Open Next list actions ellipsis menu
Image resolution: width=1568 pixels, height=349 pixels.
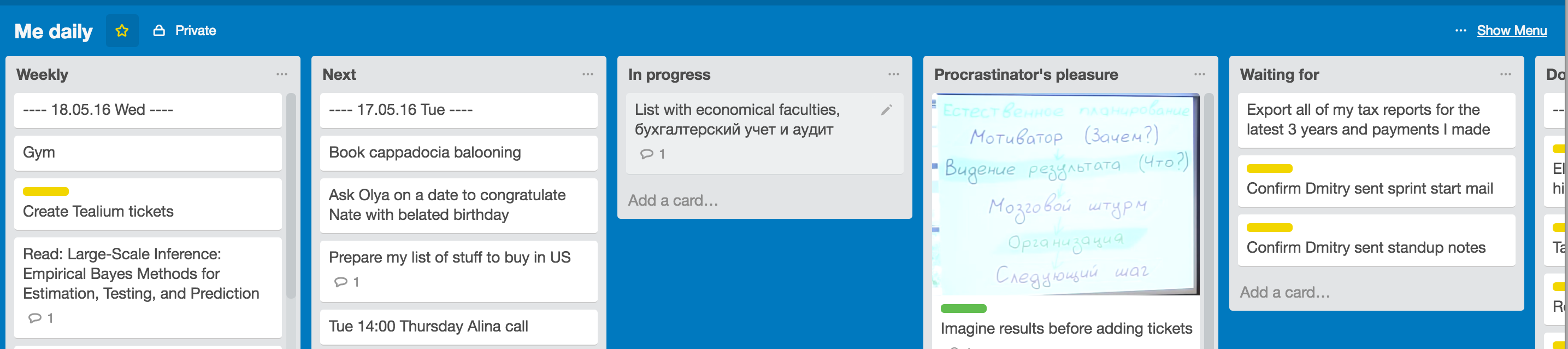click(587, 74)
